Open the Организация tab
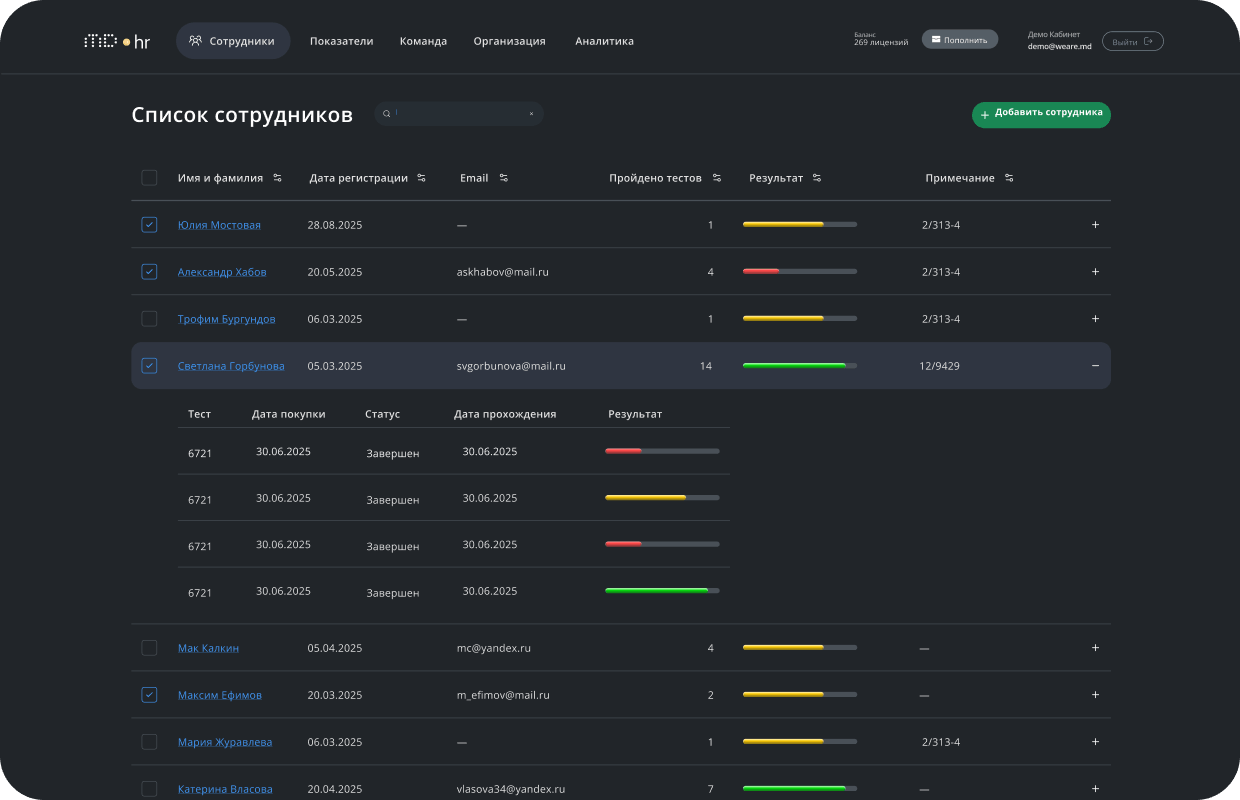 pos(510,41)
